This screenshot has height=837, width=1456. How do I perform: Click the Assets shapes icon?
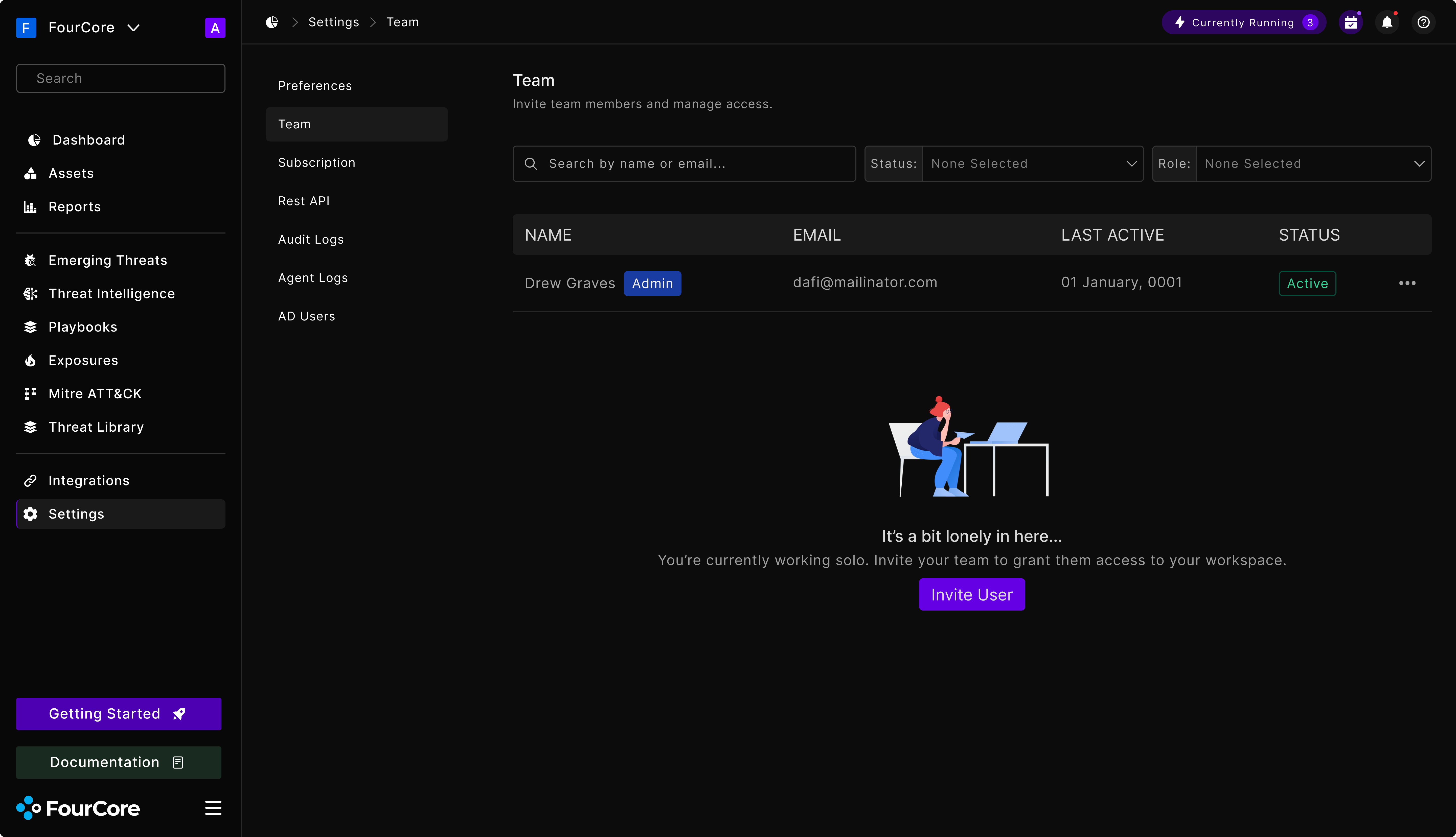31,174
